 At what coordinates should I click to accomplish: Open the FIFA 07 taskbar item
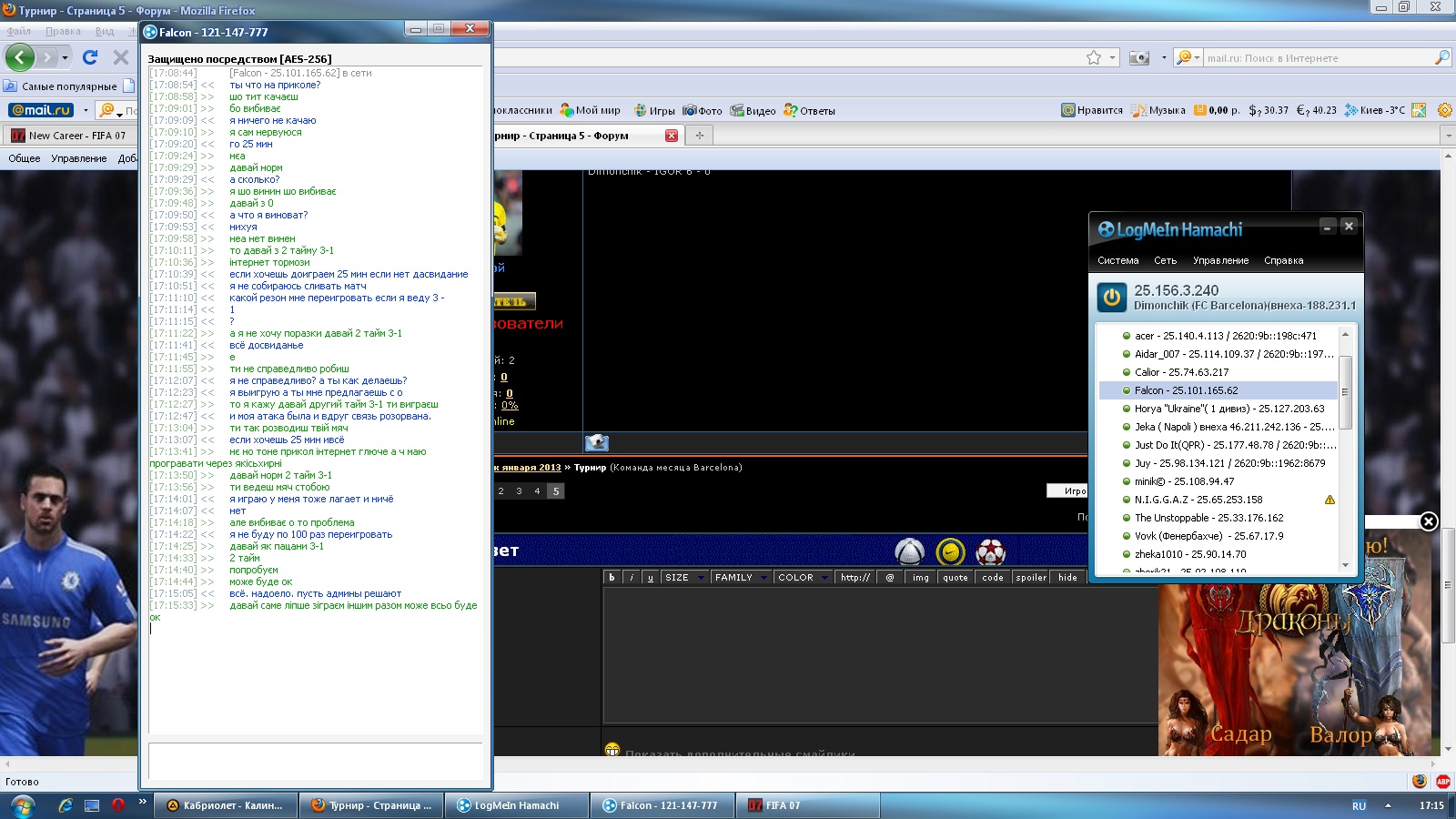(x=810, y=805)
